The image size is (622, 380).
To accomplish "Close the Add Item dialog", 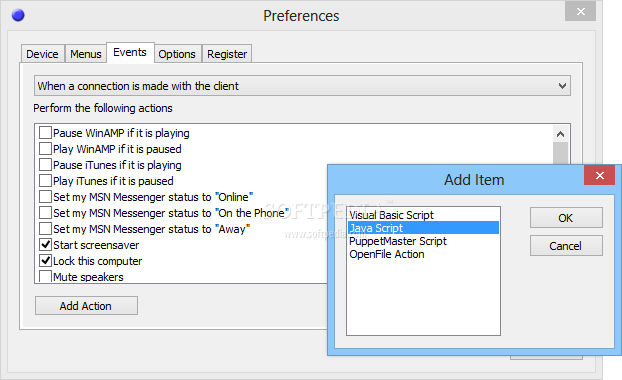I will tap(599, 175).
